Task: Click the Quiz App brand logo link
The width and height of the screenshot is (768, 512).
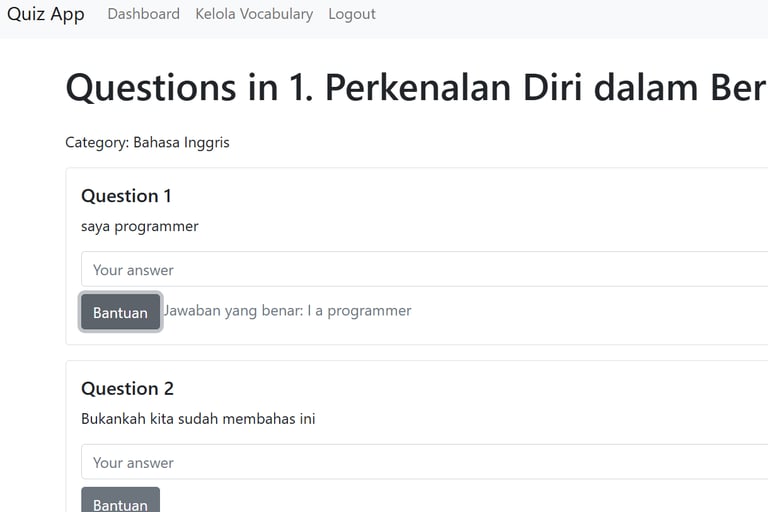Action: tap(46, 14)
